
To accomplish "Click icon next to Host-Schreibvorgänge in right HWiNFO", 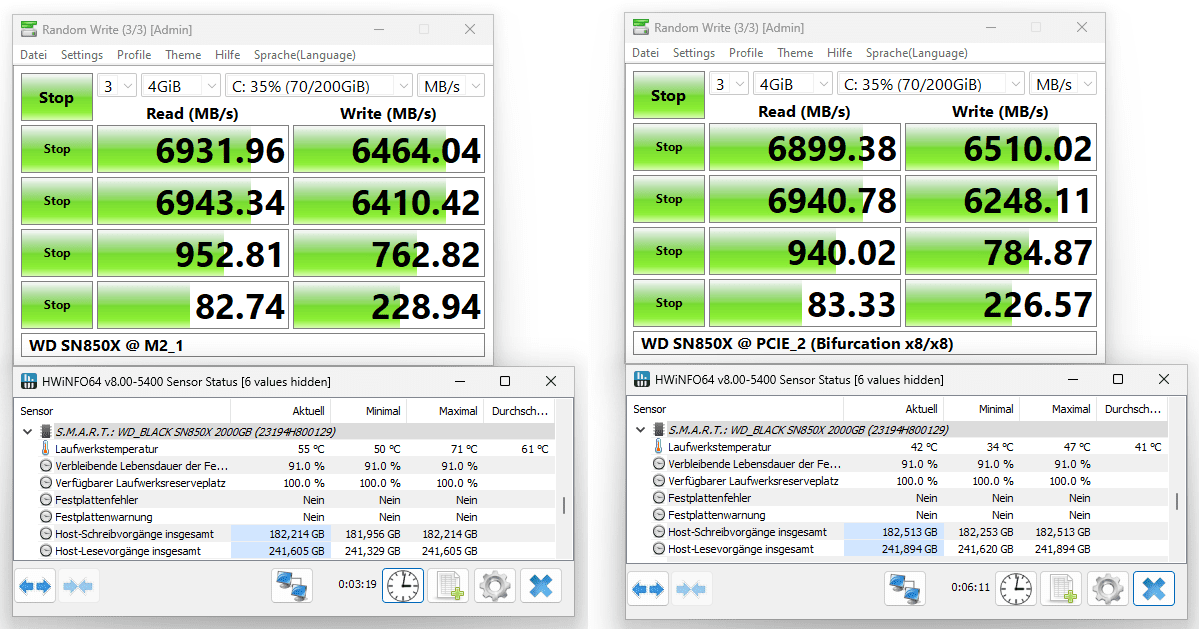I will point(658,532).
